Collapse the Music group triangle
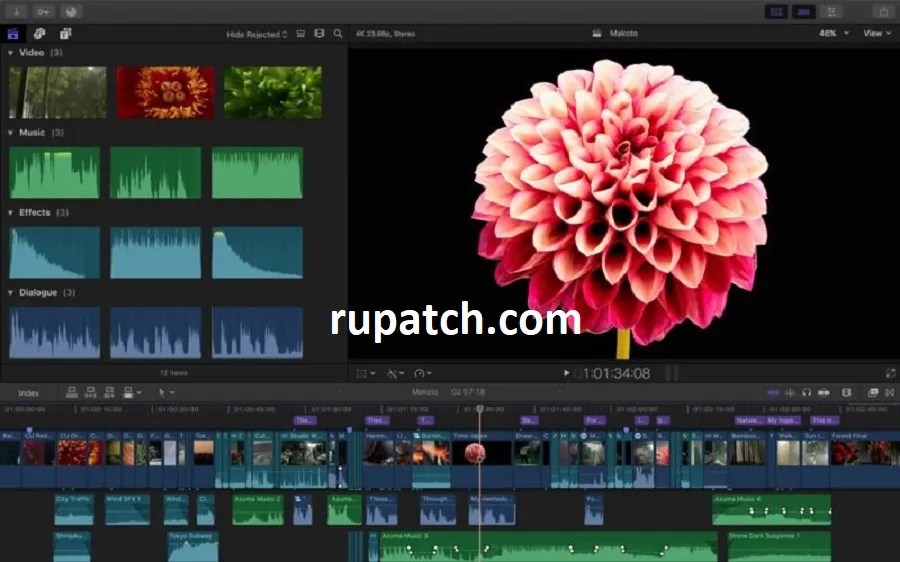 [10, 133]
